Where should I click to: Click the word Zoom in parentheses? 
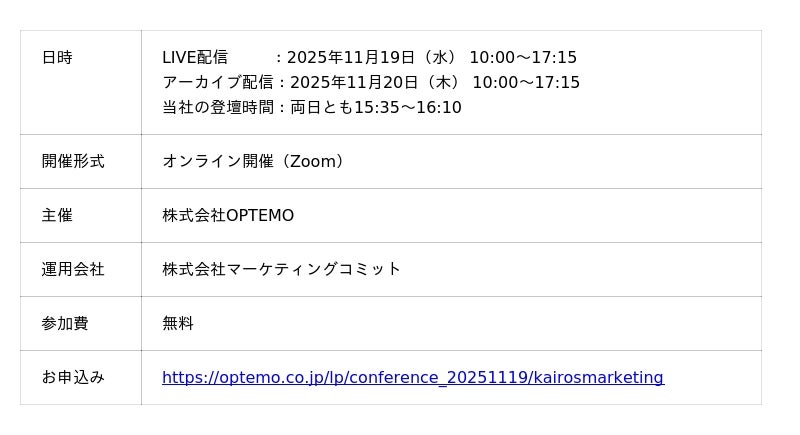(x=315, y=162)
